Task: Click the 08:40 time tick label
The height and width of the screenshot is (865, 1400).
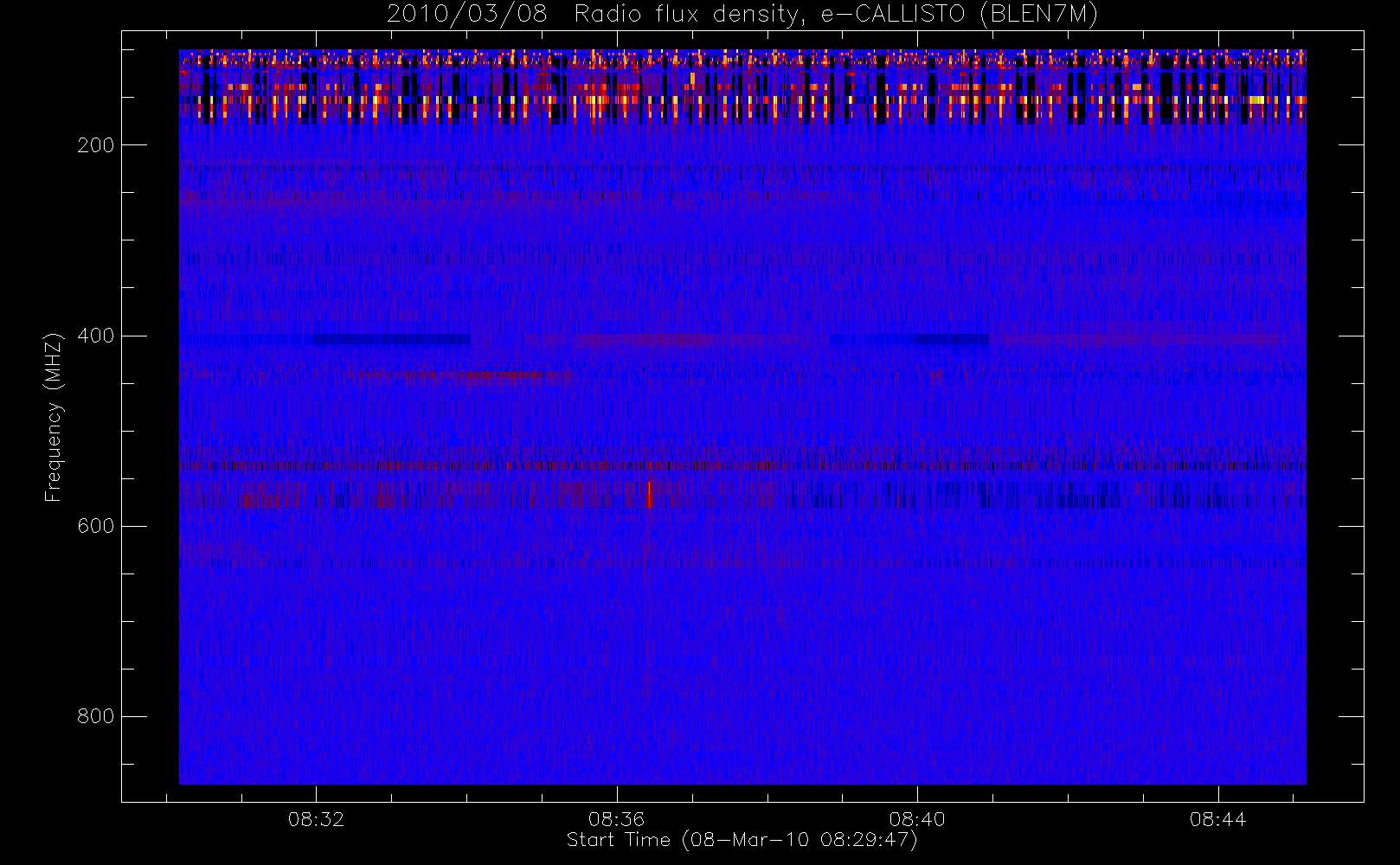Action: point(917,819)
